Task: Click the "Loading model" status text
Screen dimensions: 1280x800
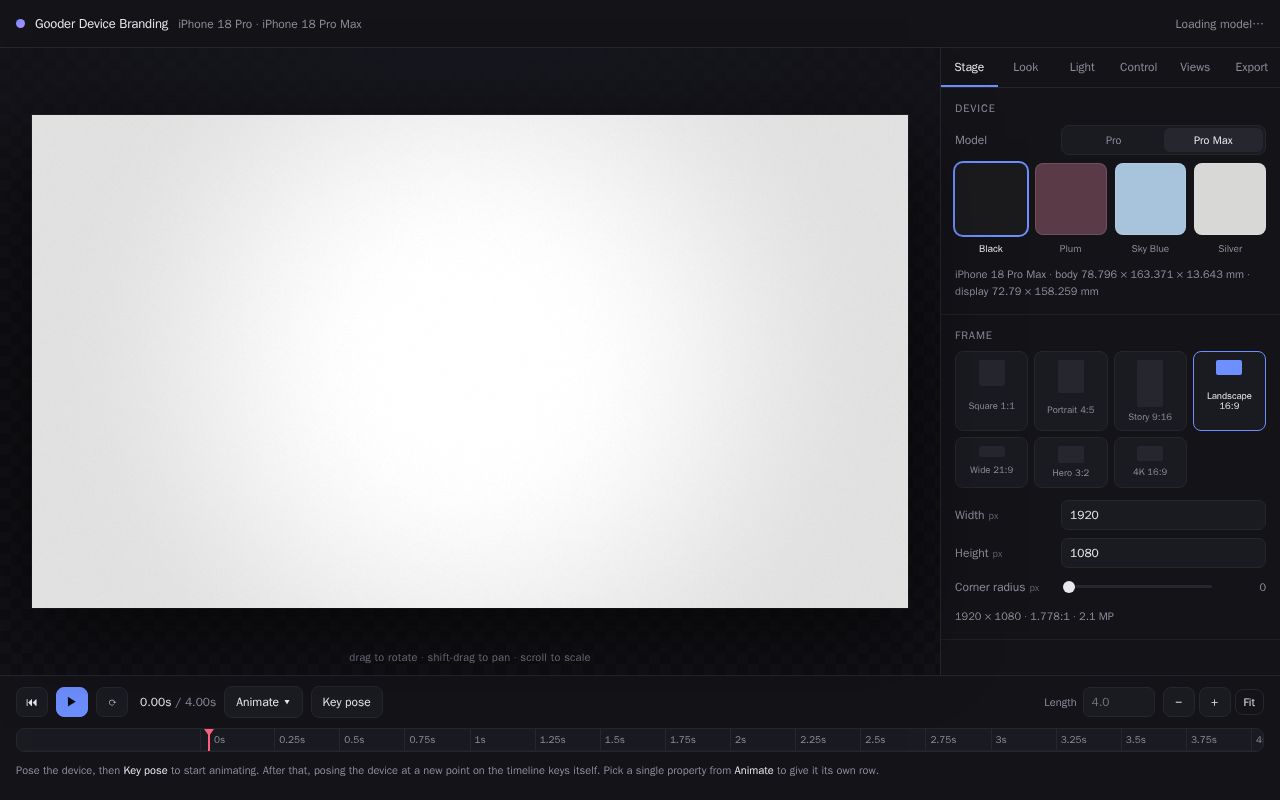Action: (1219, 24)
